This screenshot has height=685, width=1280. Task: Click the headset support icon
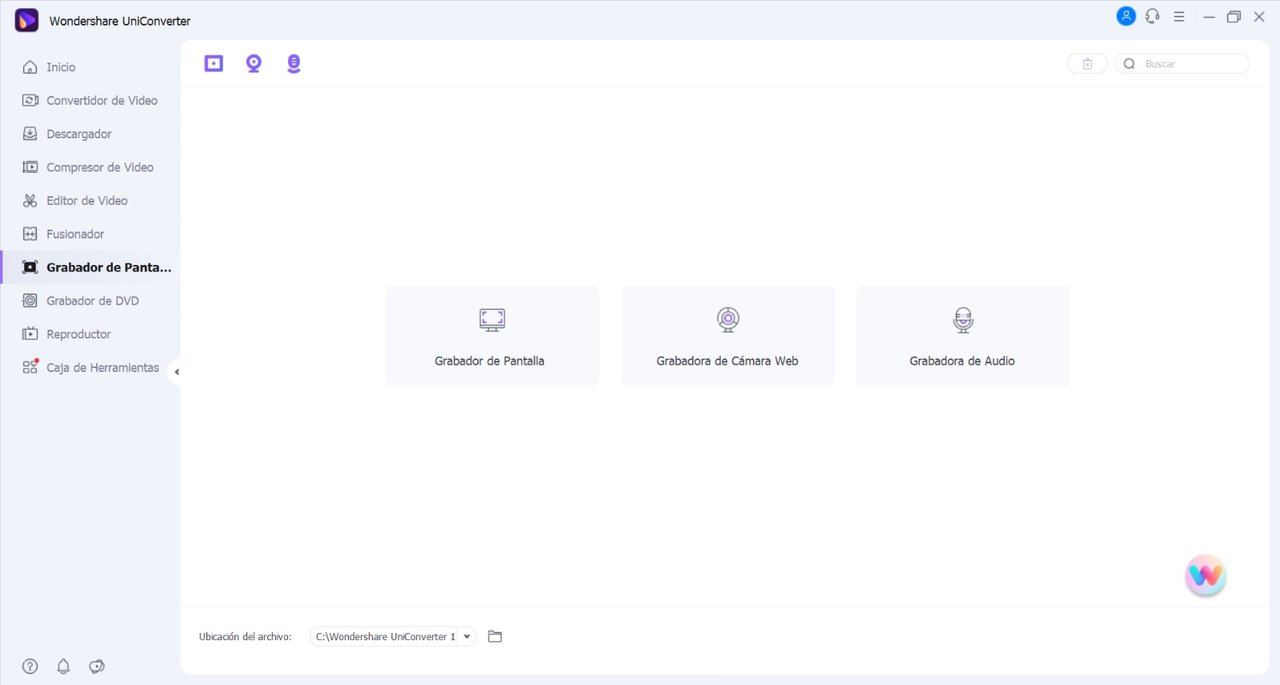coord(1153,16)
